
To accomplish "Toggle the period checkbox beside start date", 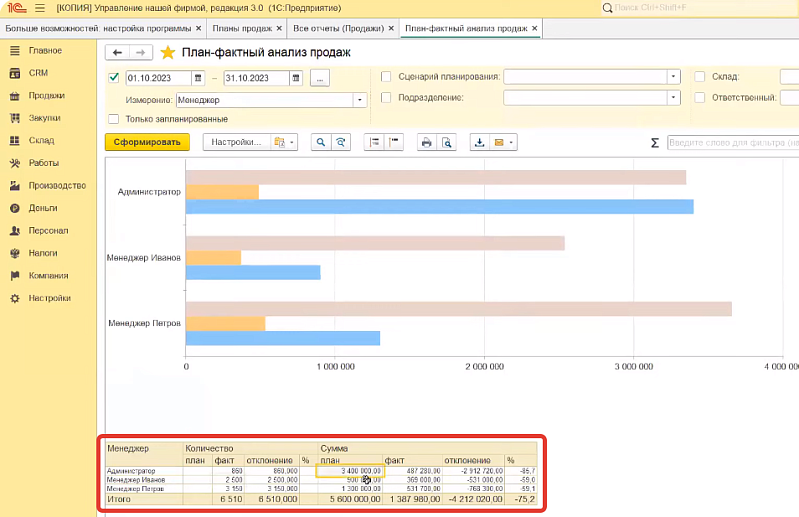I will (x=114, y=77).
